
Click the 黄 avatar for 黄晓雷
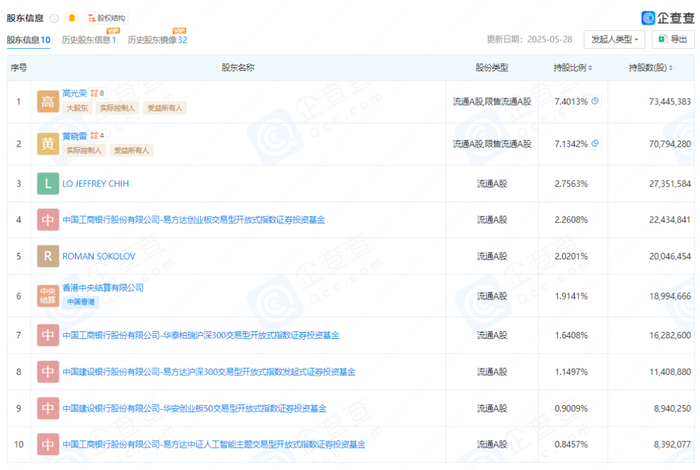[48, 144]
